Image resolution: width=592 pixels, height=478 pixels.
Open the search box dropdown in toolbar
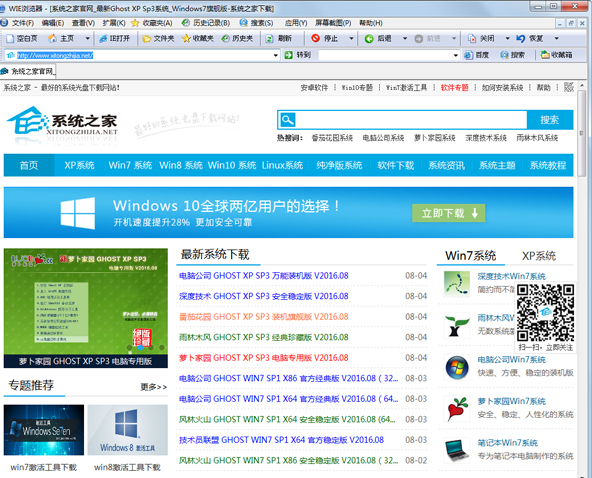pyautogui.click(x=455, y=56)
